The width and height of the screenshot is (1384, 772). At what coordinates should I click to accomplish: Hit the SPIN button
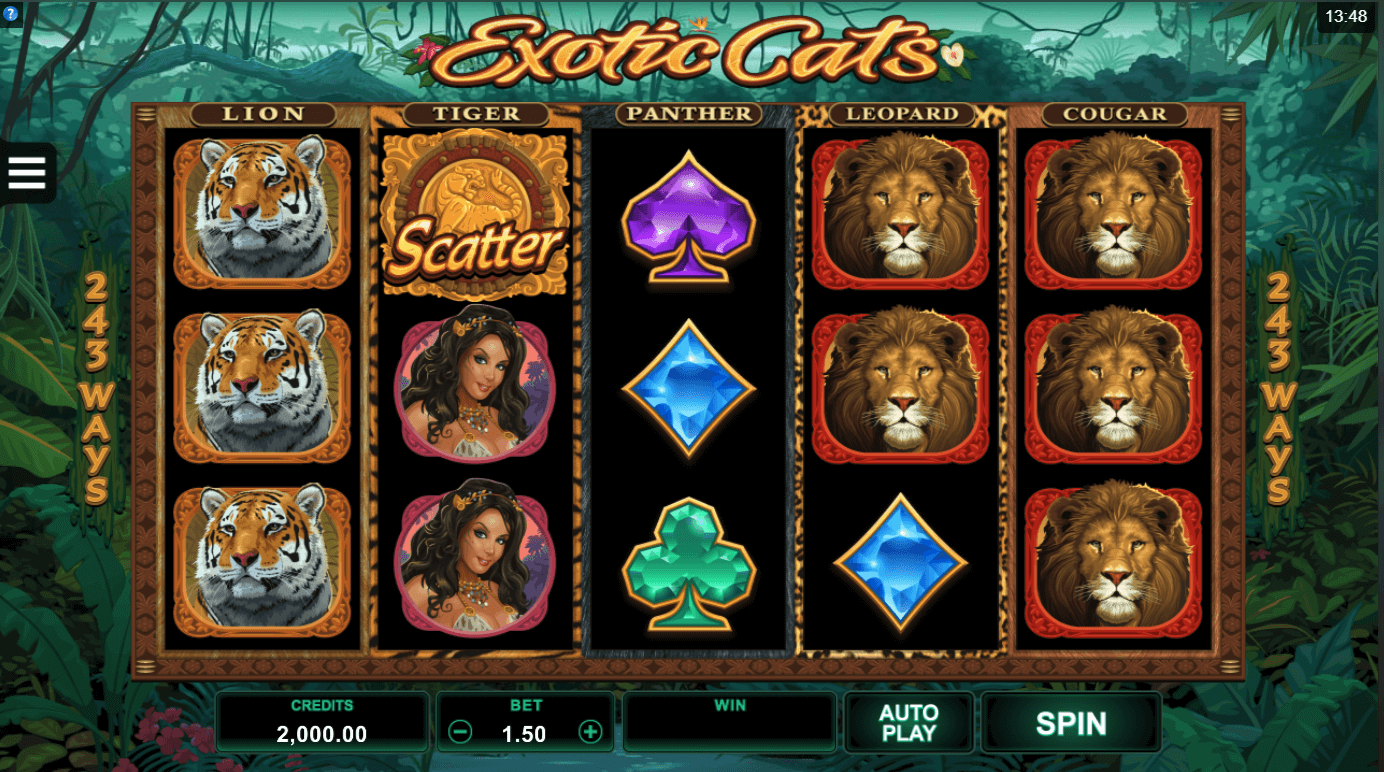coord(1071,722)
